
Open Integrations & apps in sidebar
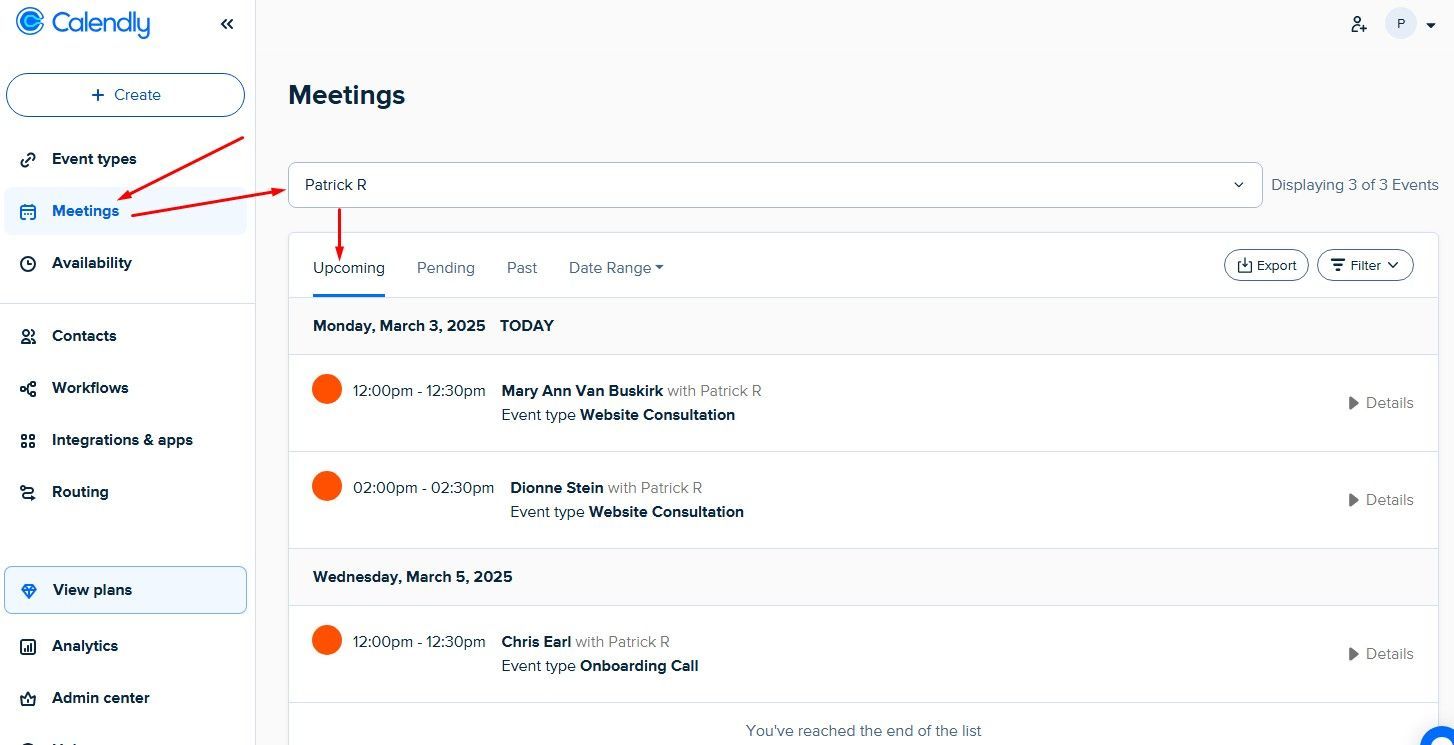tap(125, 440)
